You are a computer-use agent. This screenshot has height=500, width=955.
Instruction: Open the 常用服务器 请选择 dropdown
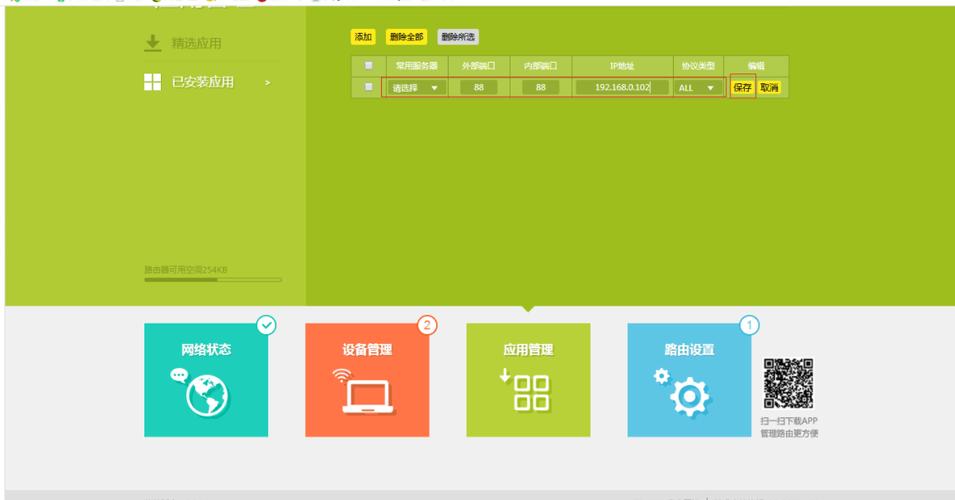point(415,88)
